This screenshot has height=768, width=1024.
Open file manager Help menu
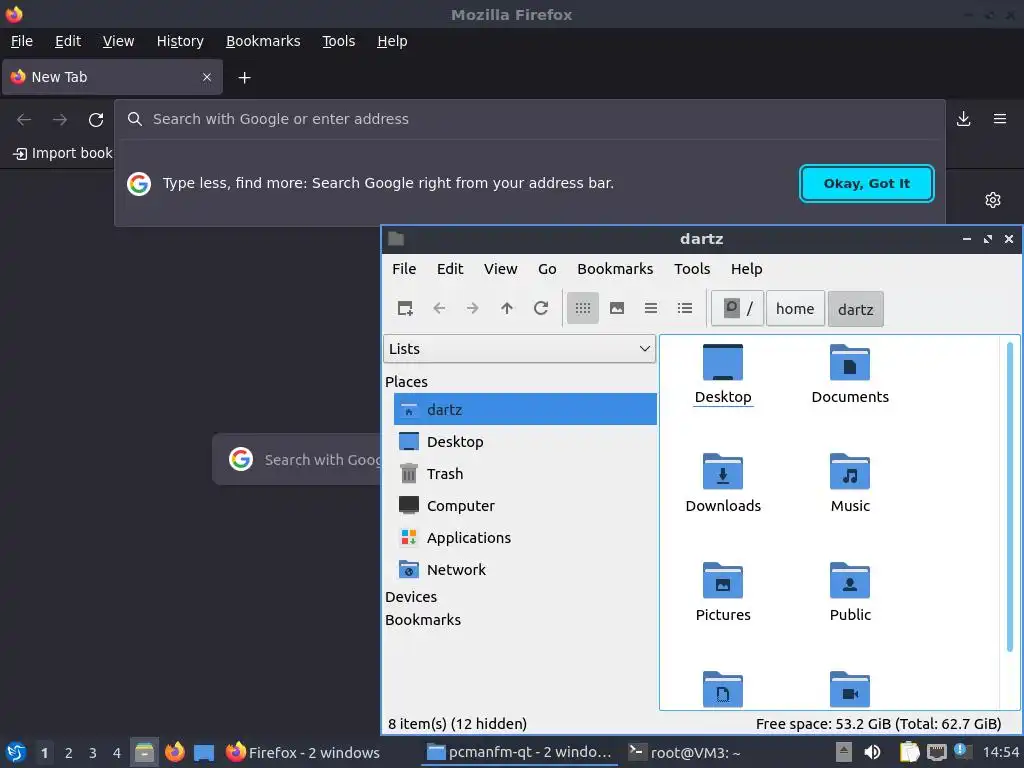pyautogui.click(x=746, y=269)
